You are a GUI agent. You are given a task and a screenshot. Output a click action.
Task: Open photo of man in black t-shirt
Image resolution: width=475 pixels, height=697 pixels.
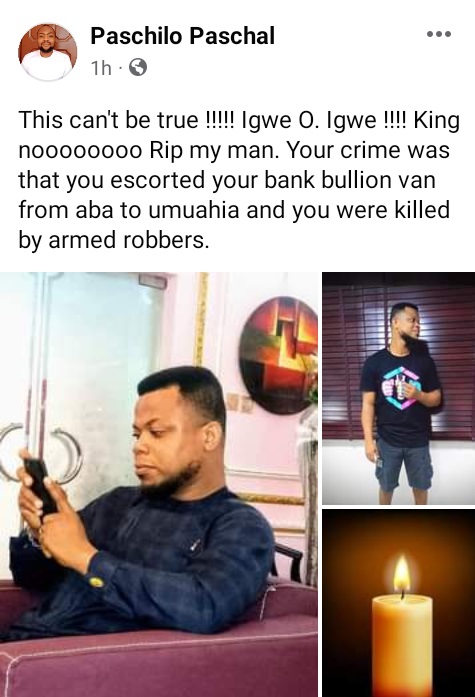pyautogui.click(x=399, y=389)
